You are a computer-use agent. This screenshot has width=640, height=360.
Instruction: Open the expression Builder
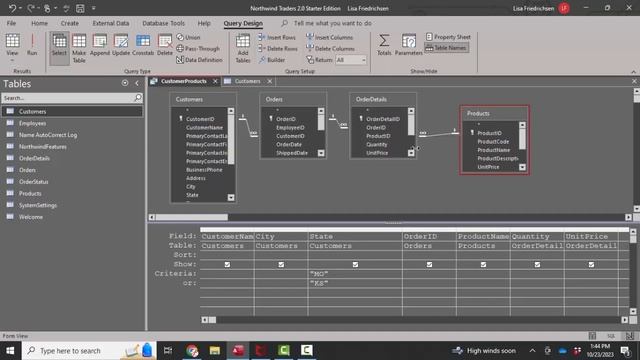point(272,60)
